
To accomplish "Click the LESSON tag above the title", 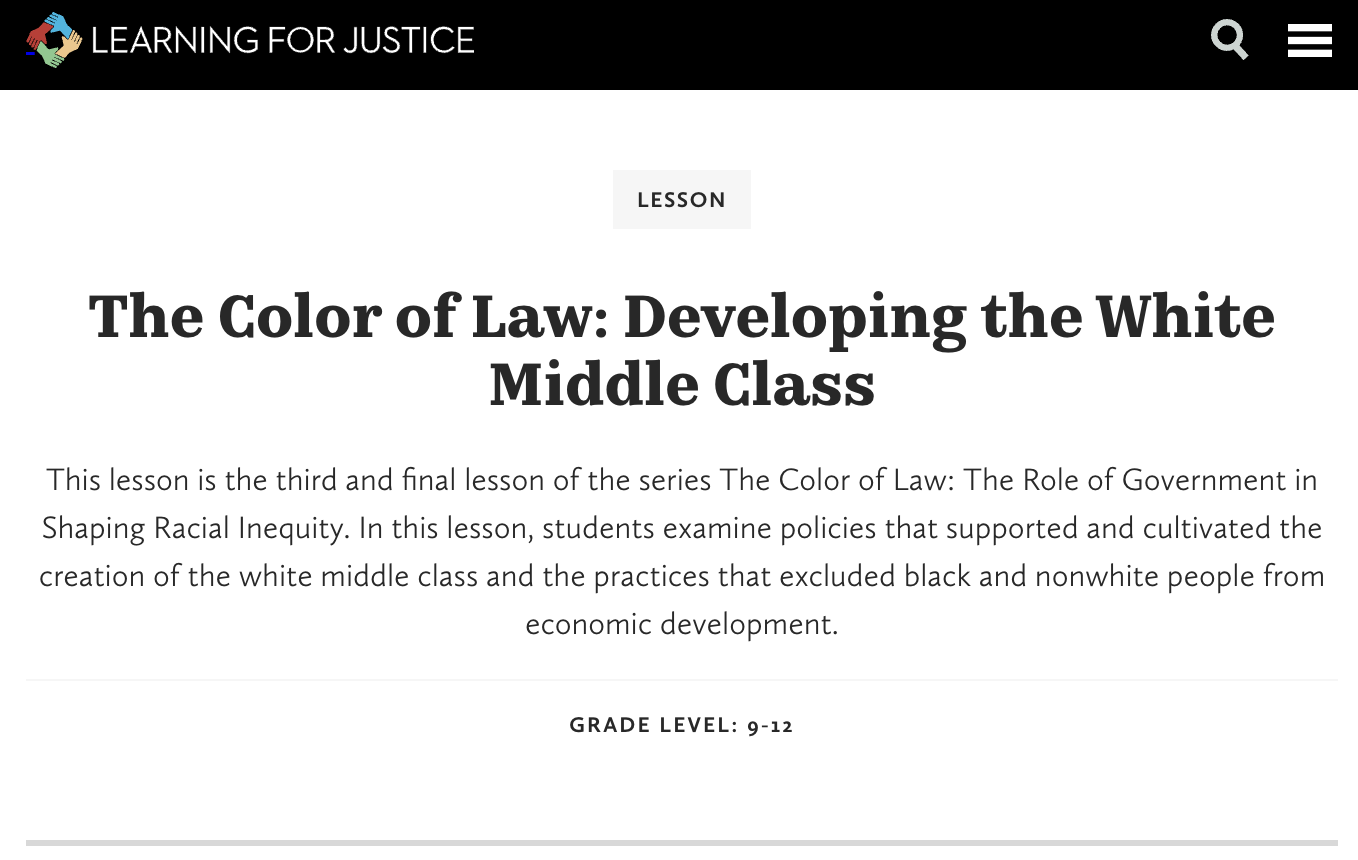I will pyautogui.click(x=681, y=199).
